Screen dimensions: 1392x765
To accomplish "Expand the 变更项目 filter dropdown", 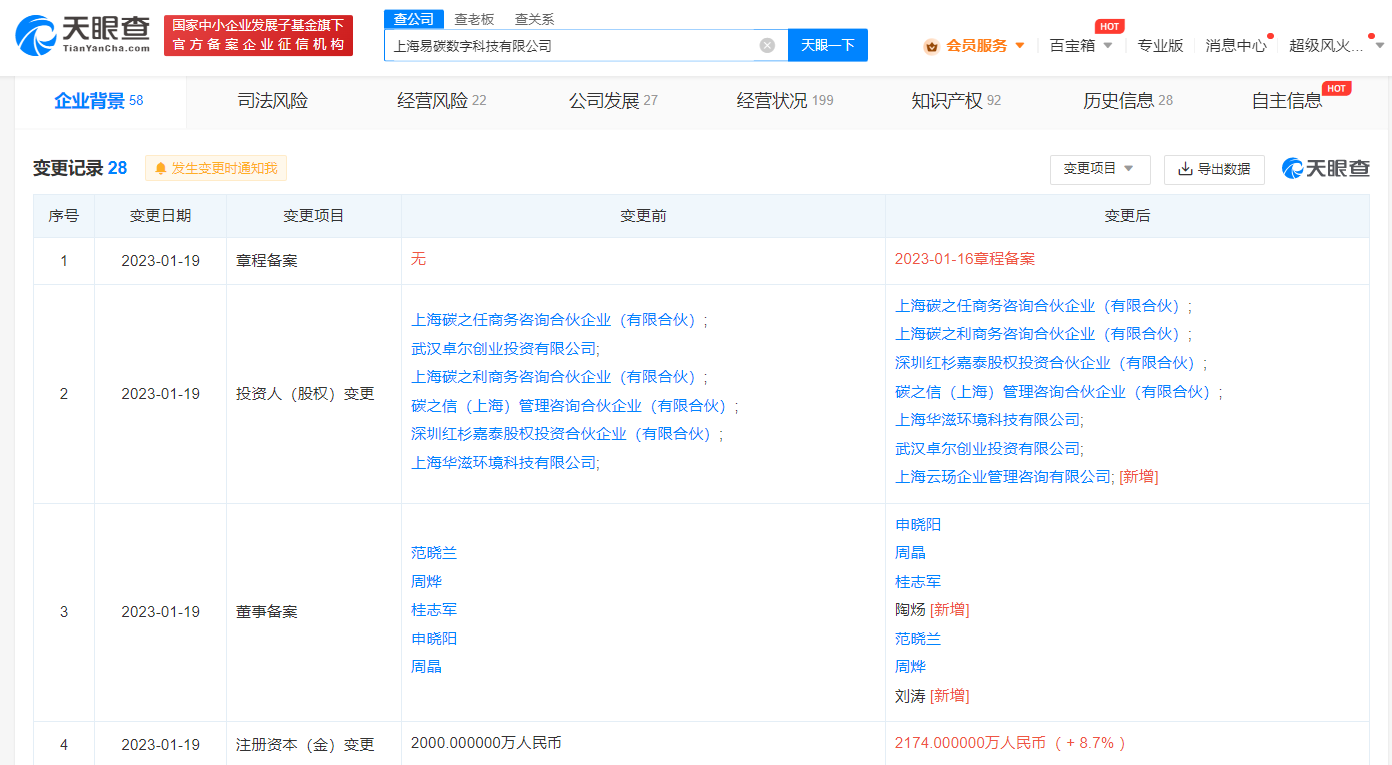I will coord(1099,169).
